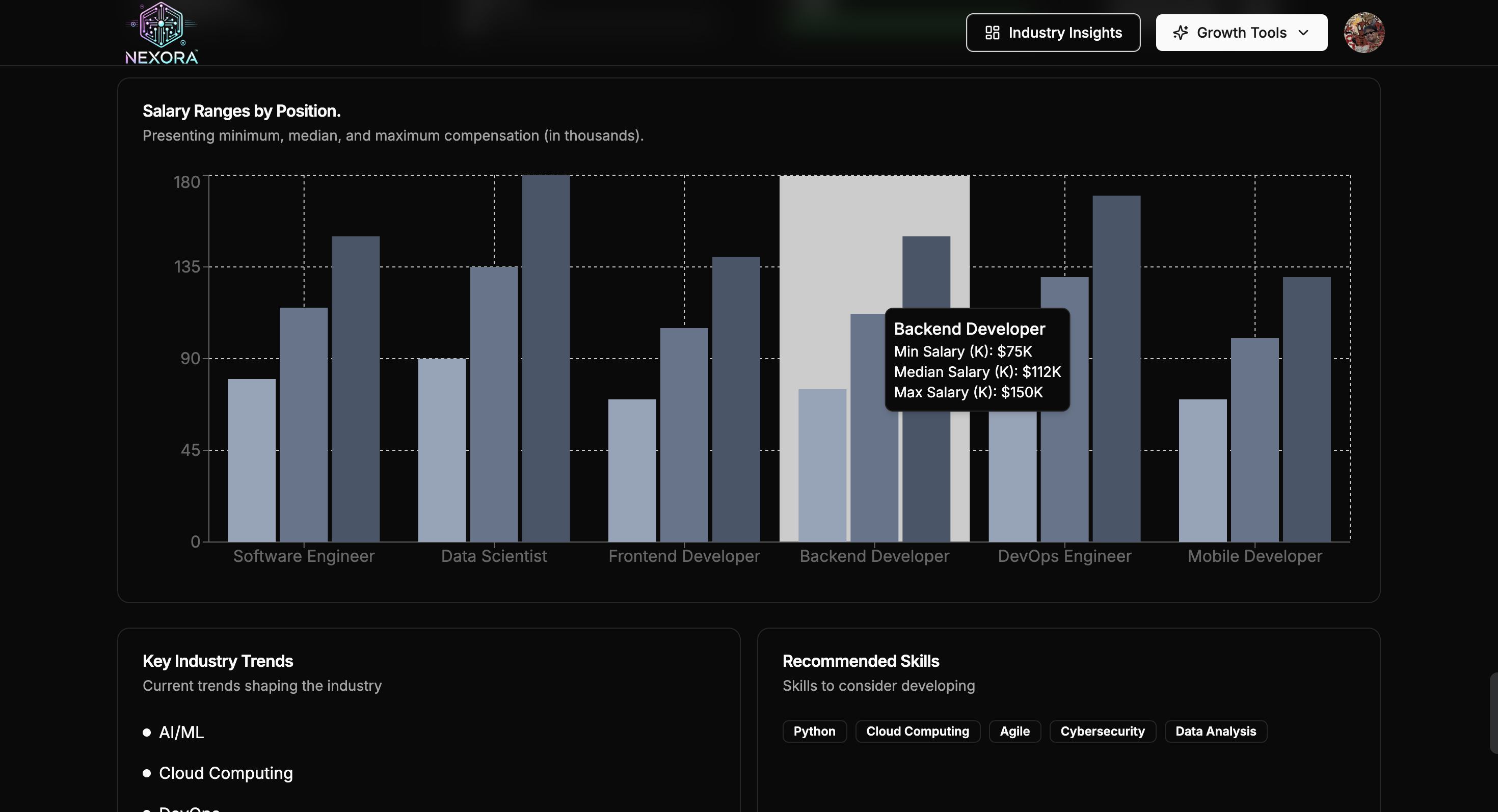Click the AI/ML trend item

point(181,733)
